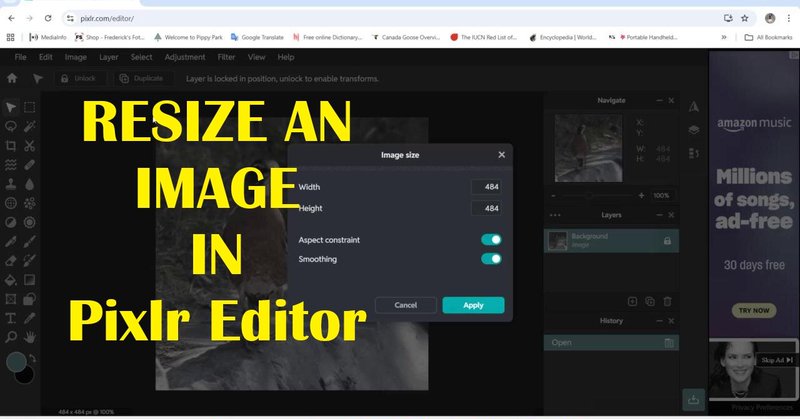
Task: Delete layer with trash icon in Layers panel
Action: pyautogui.click(x=667, y=302)
